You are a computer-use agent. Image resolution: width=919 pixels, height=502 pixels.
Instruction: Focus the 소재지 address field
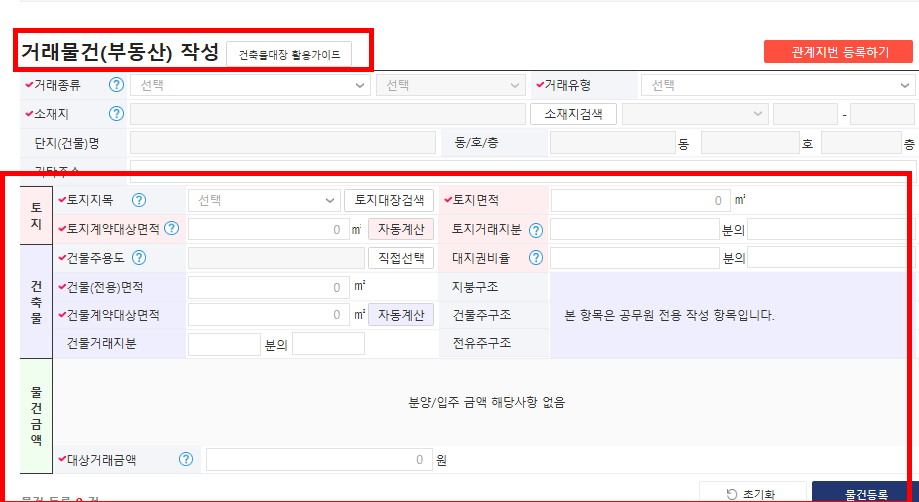328,114
